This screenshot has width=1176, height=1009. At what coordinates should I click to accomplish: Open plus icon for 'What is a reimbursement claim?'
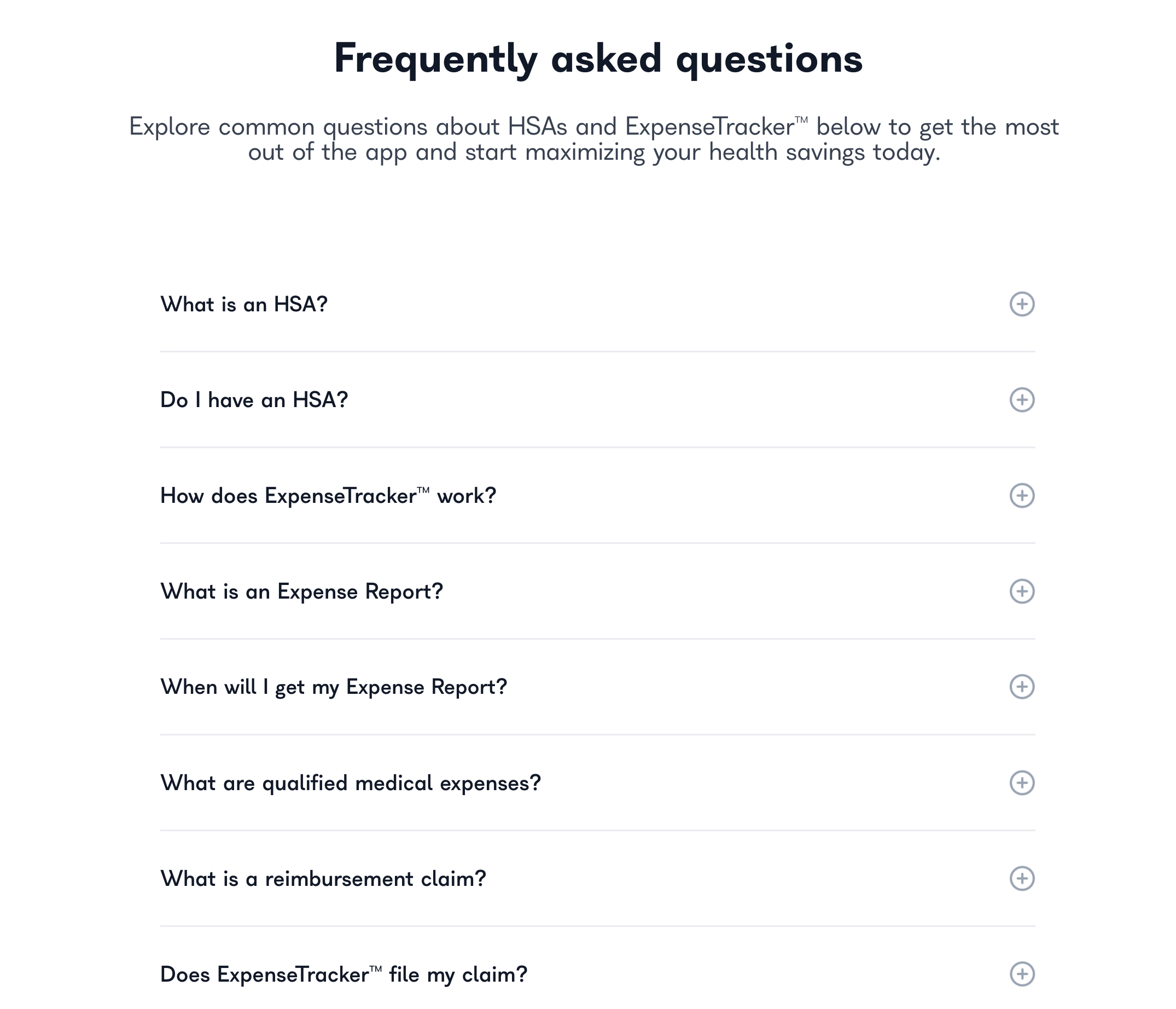[1022, 878]
